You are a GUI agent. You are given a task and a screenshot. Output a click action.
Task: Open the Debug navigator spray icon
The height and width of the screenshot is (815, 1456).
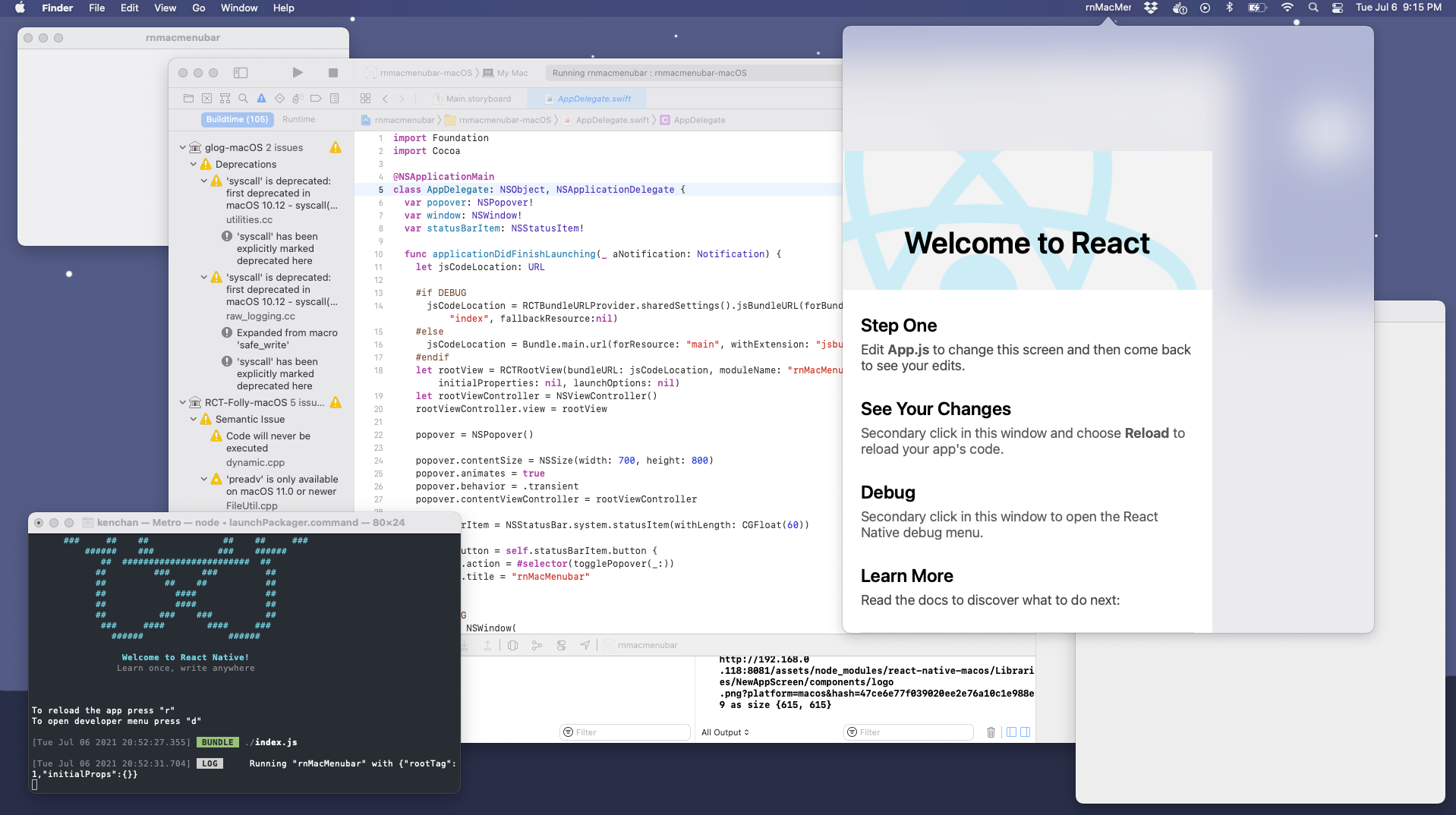(298, 99)
